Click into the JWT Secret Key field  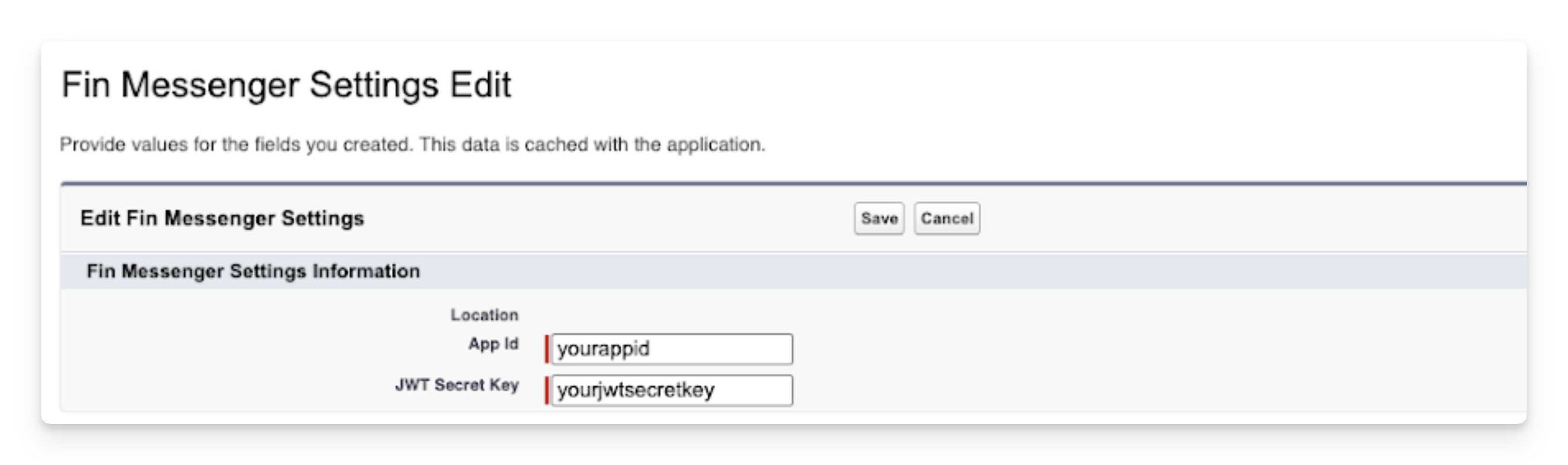(x=671, y=390)
